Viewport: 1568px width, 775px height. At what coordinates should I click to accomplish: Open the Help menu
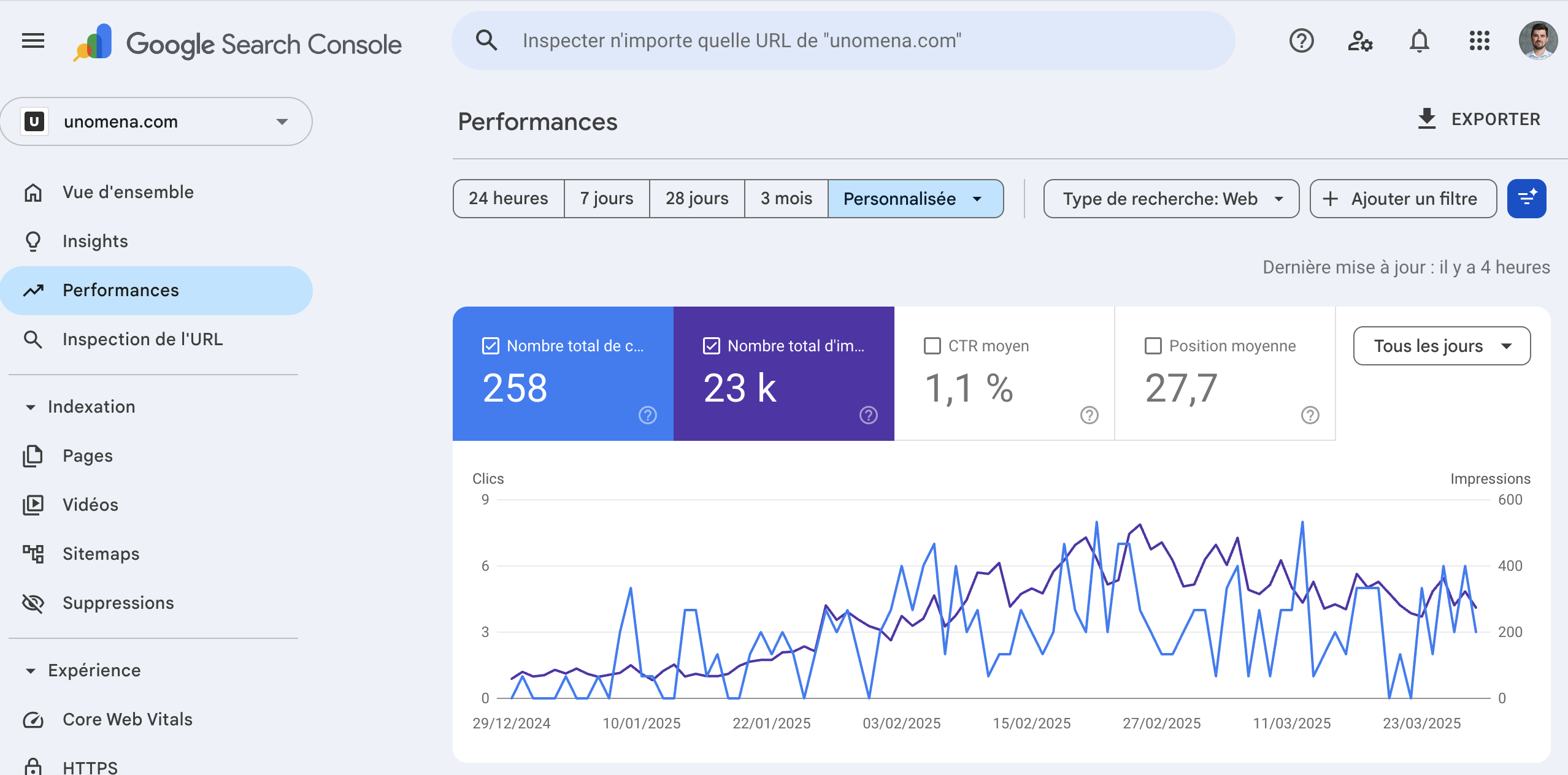point(1301,40)
